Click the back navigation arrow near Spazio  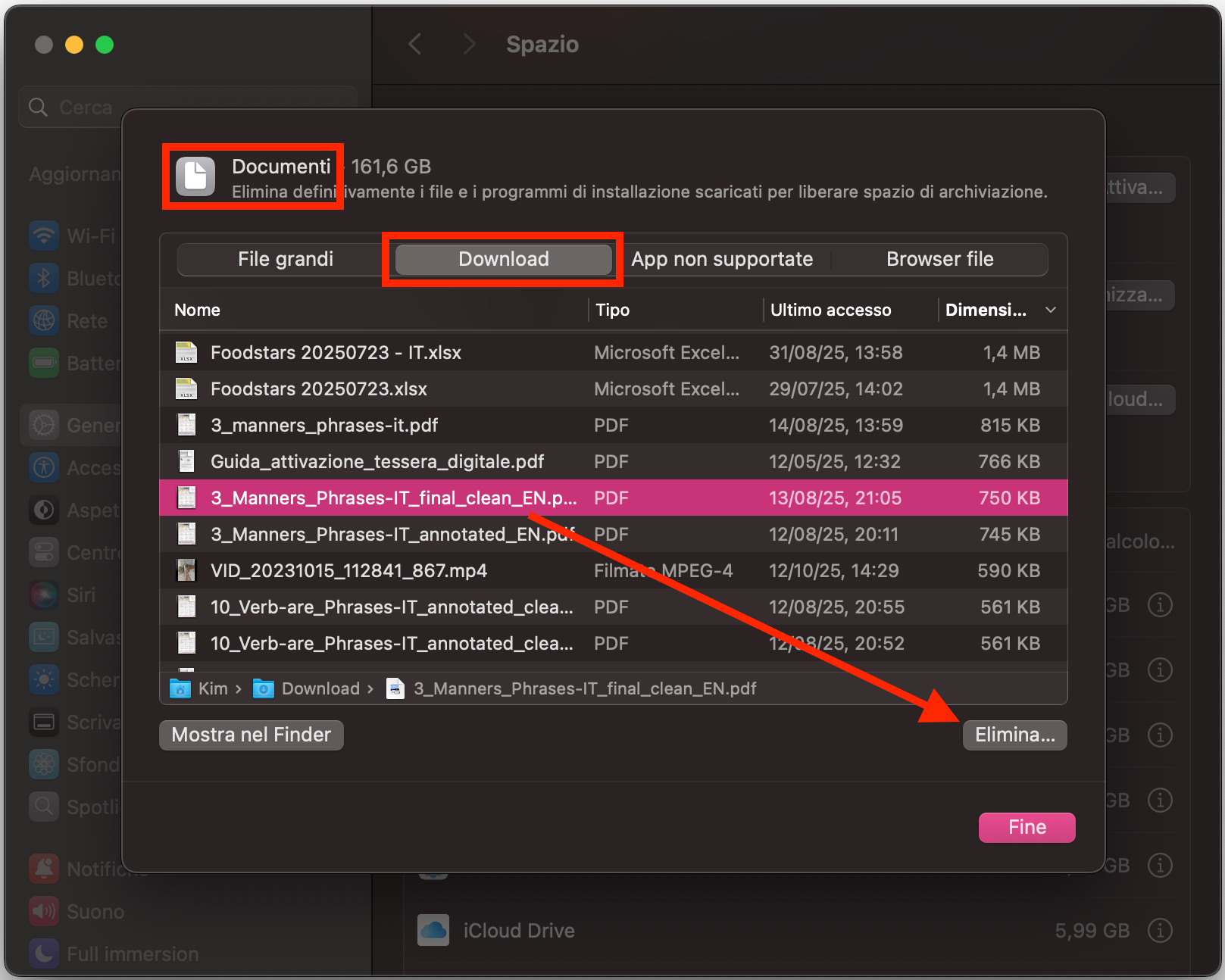point(414,44)
